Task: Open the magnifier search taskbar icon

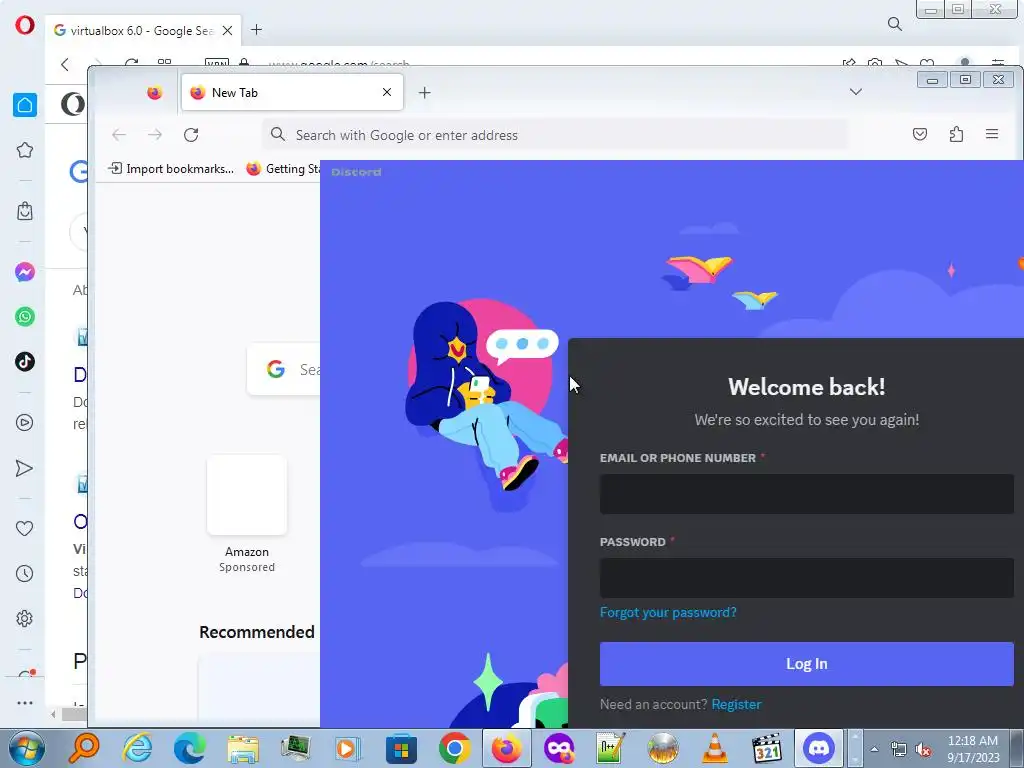Action: [x=84, y=748]
